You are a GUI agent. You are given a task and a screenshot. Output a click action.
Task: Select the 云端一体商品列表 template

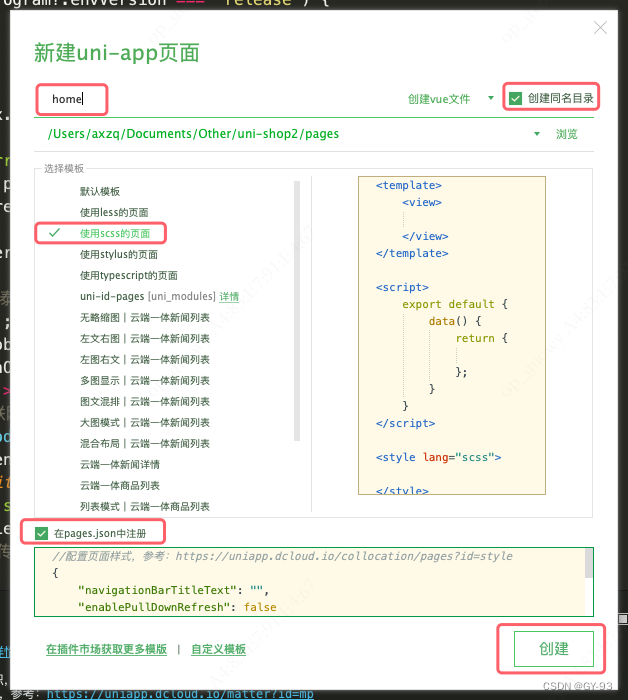[120, 485]
